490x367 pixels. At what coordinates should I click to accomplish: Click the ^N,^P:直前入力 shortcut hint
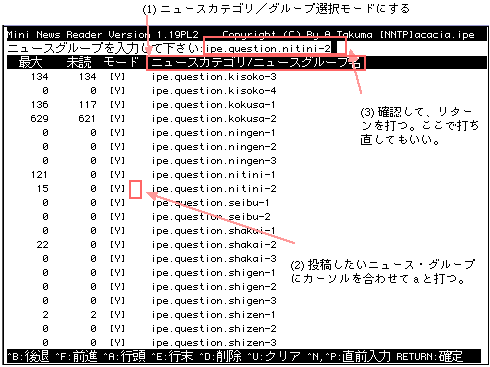tap(349, 357)
